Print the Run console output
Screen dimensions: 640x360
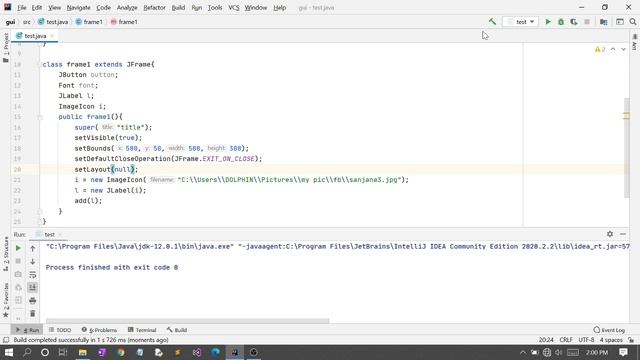tap(33, 301)
